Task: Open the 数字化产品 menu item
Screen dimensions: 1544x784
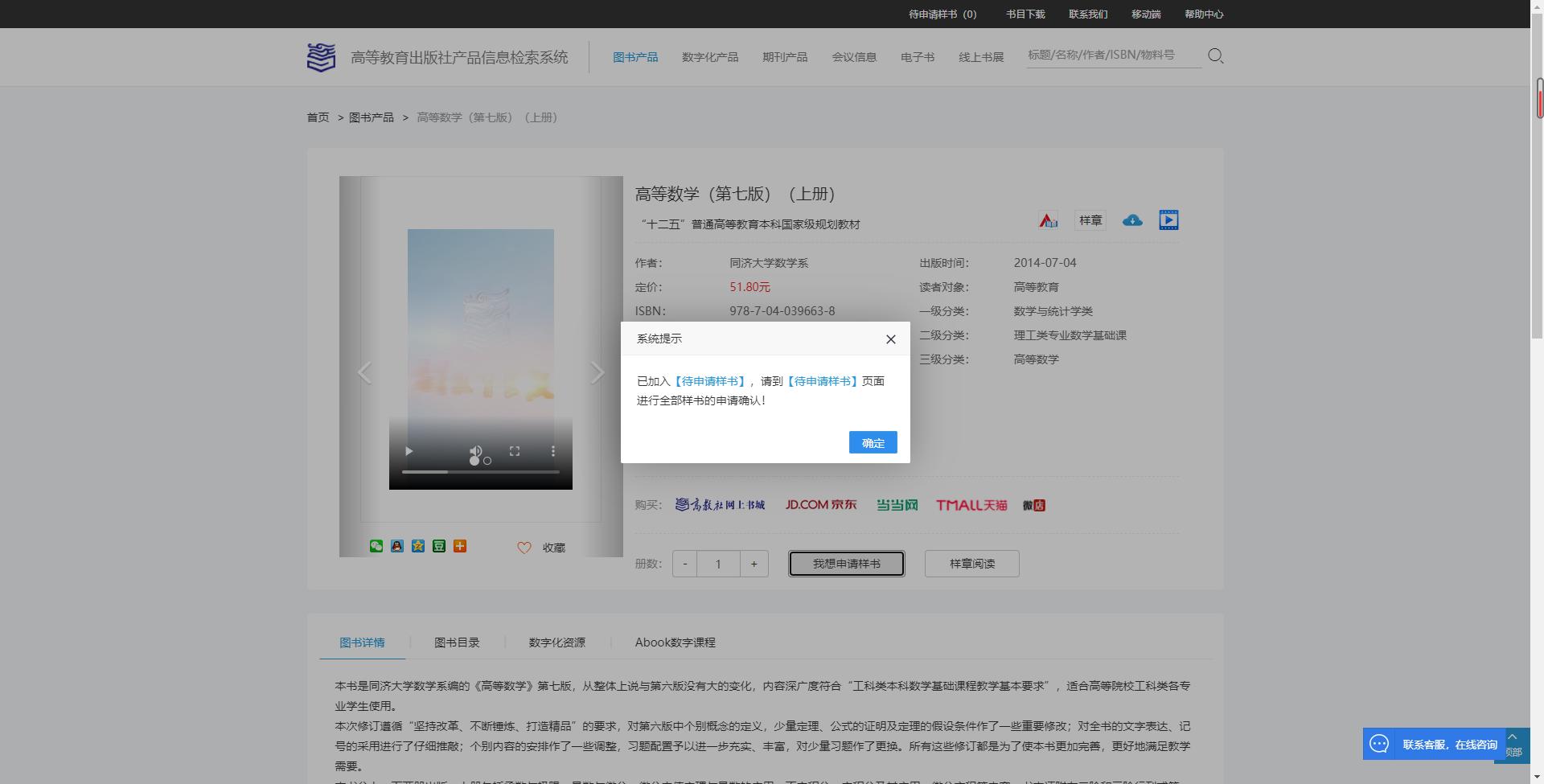Action: [709, 57]
